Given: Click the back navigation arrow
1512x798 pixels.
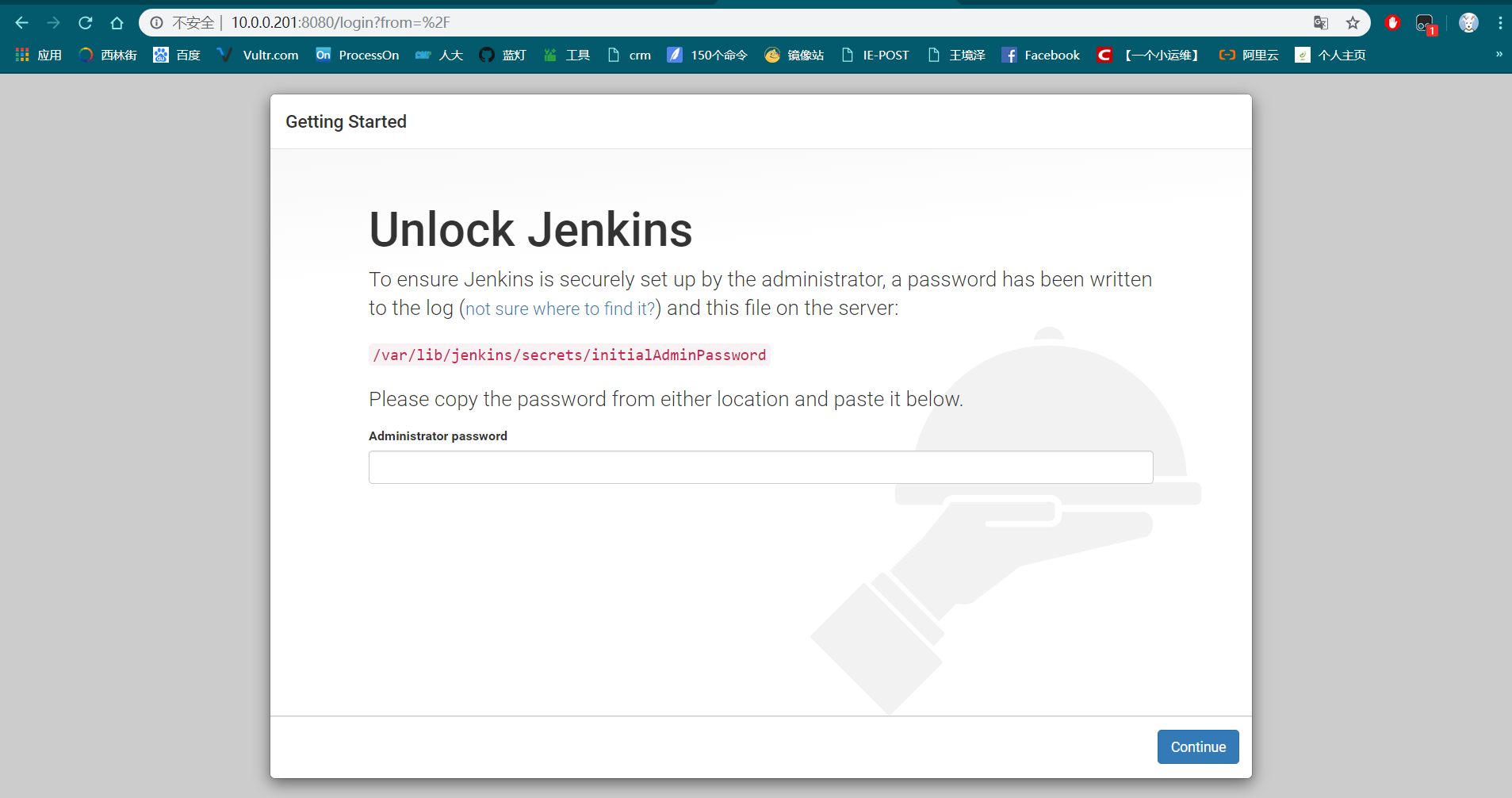Looking at the screenshot, I should click(21, 22).
